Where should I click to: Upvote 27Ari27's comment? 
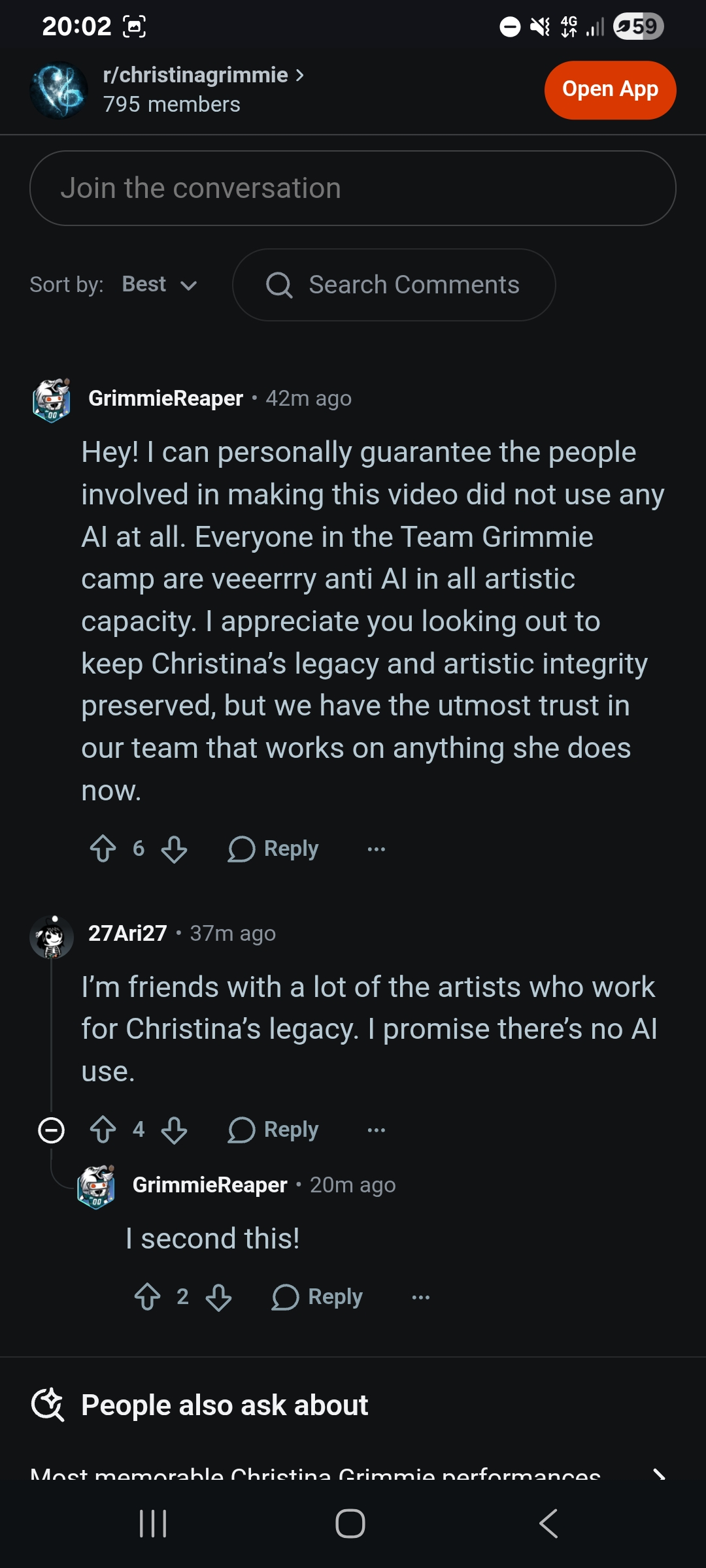pos(103,1130)
